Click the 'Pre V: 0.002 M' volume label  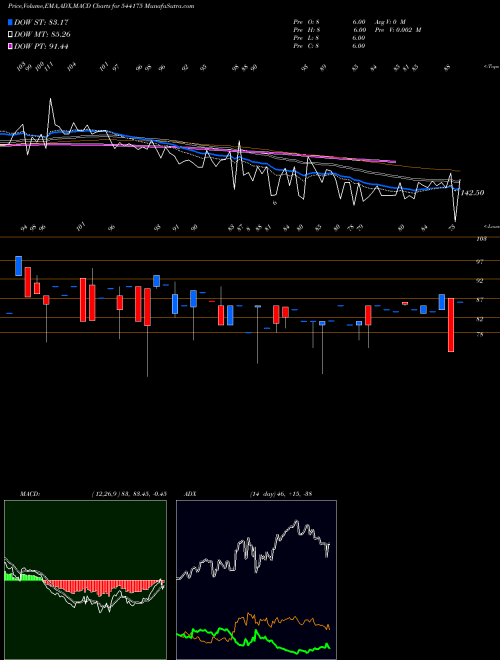397,30
